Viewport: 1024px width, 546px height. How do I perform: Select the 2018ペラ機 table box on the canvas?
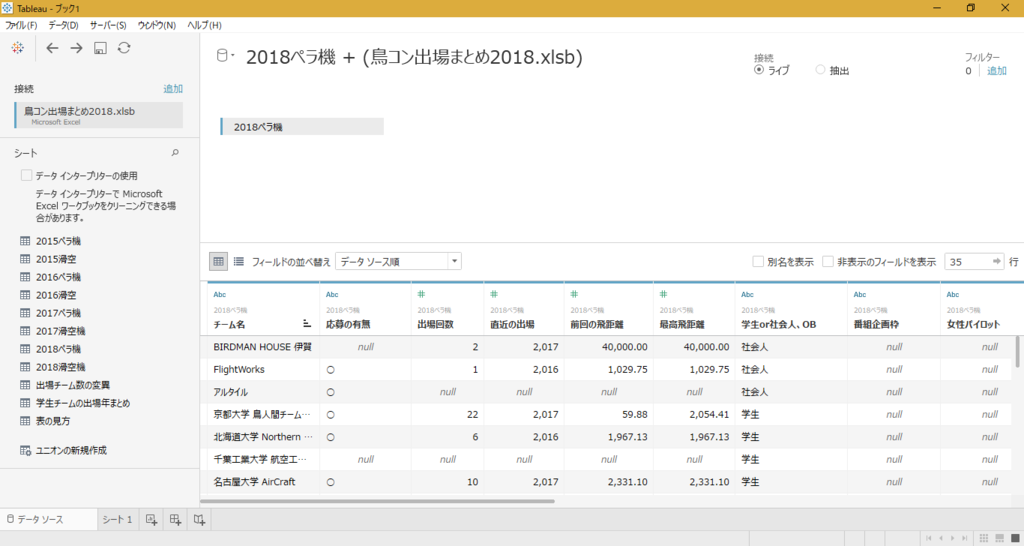click(302, 127)
